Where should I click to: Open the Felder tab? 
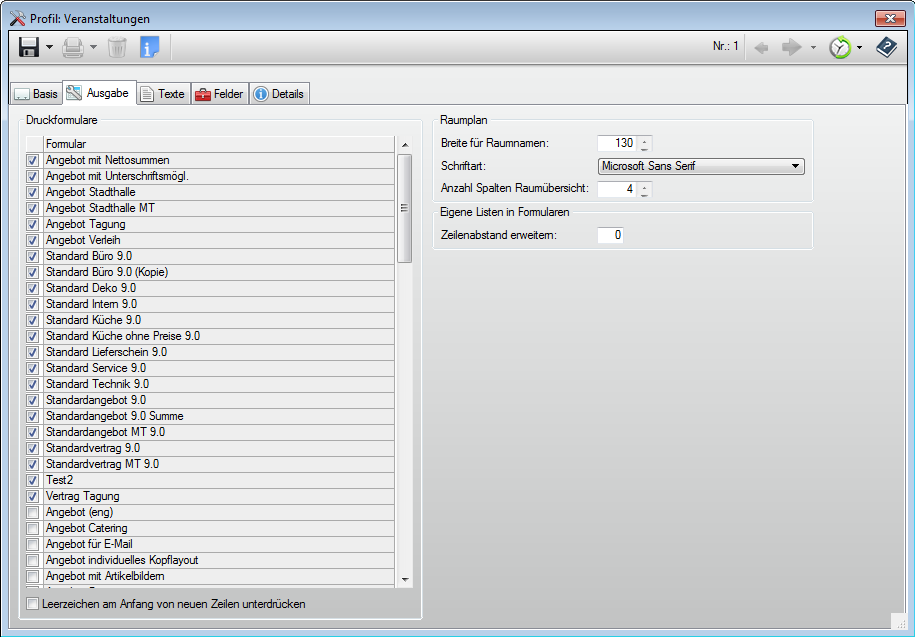[x=219, y=94]
